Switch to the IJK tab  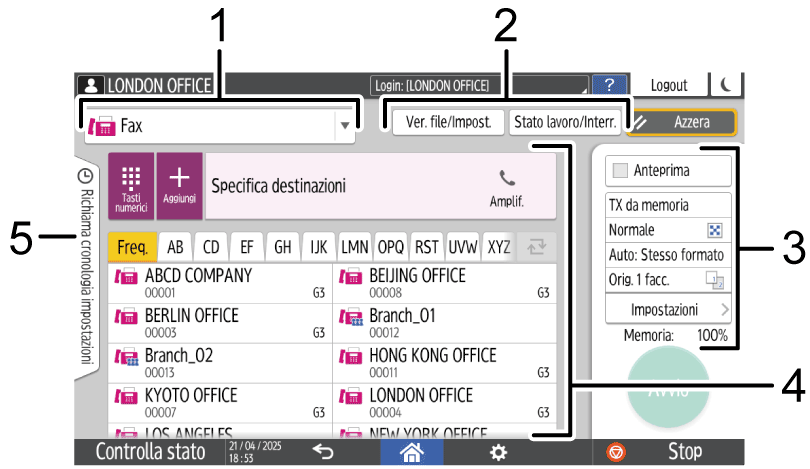pos(319,247)
